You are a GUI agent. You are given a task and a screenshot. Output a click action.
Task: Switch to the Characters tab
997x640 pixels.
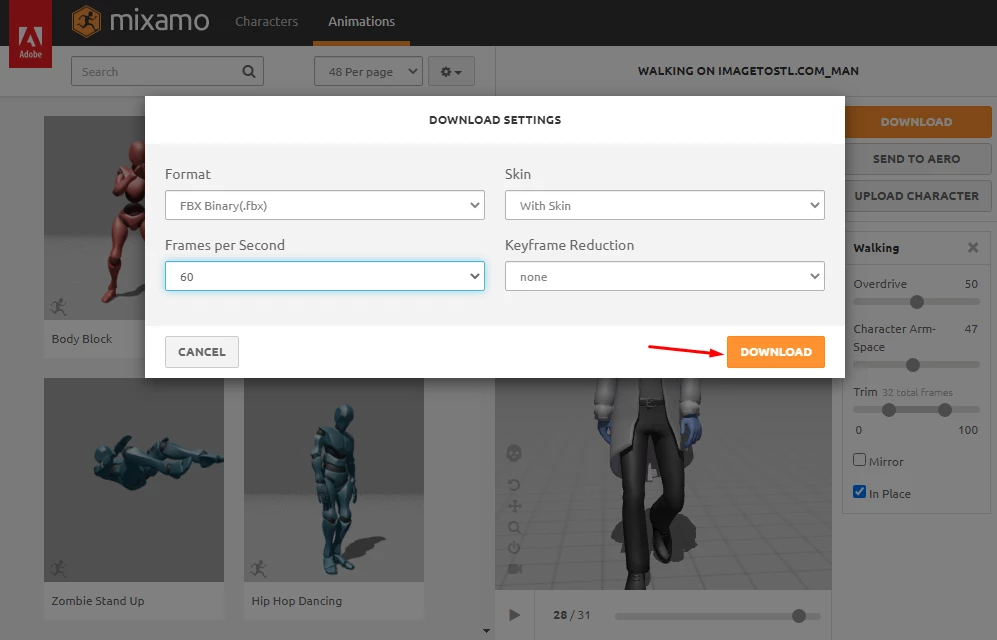(x=266, y=22)
